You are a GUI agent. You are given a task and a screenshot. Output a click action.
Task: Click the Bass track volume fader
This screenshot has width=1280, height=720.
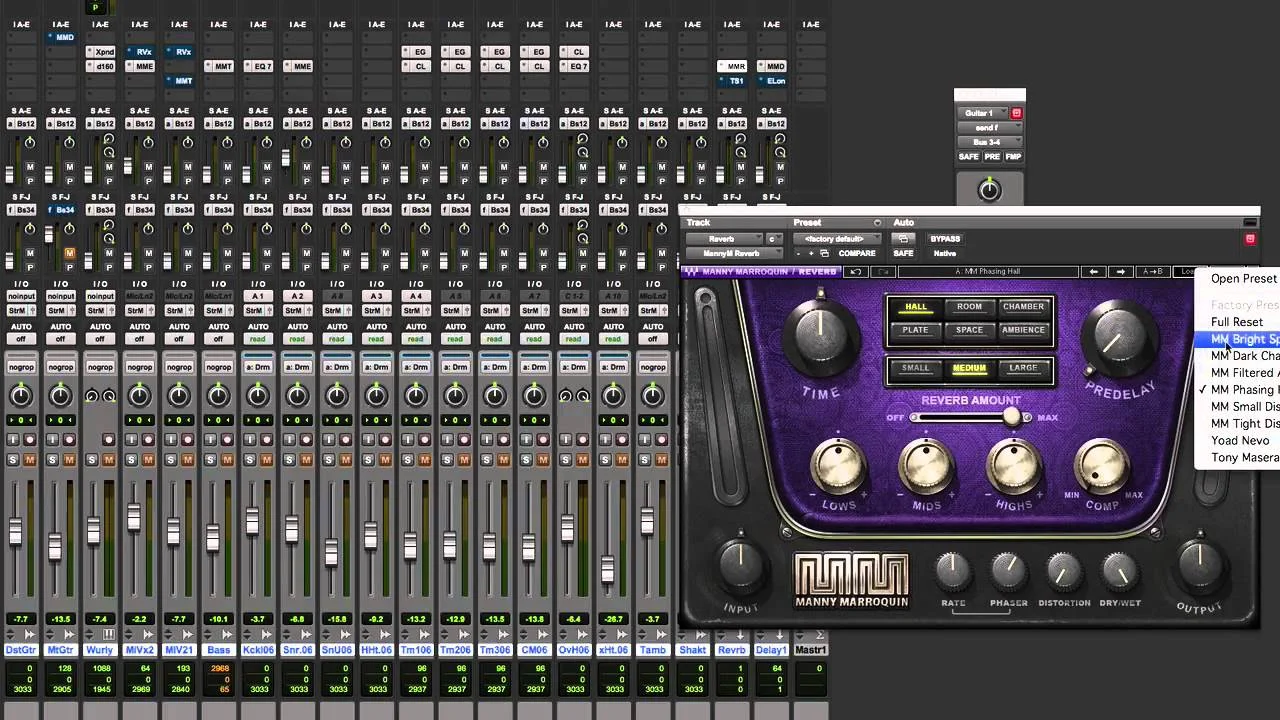click(x=212, y=535)
